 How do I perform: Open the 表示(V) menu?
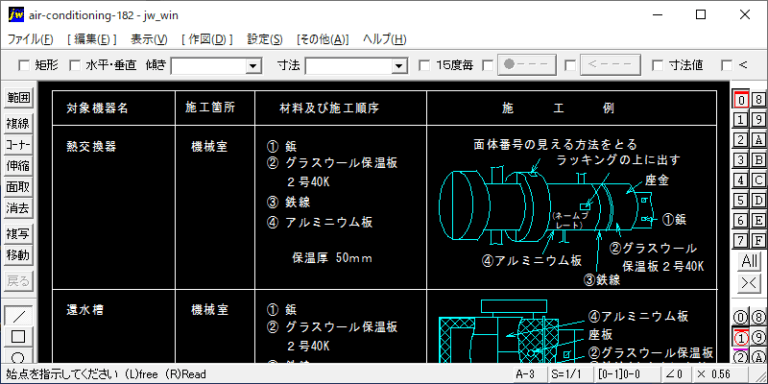pyautogui.click(x=149, y=40)
